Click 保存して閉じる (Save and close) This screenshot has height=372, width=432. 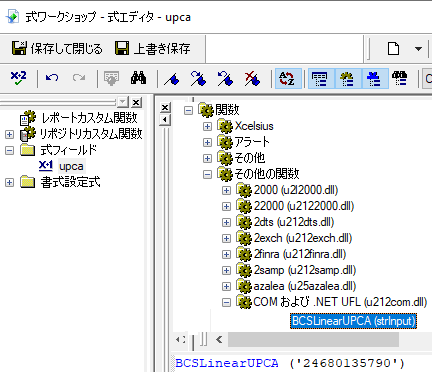tap(57, 49)
